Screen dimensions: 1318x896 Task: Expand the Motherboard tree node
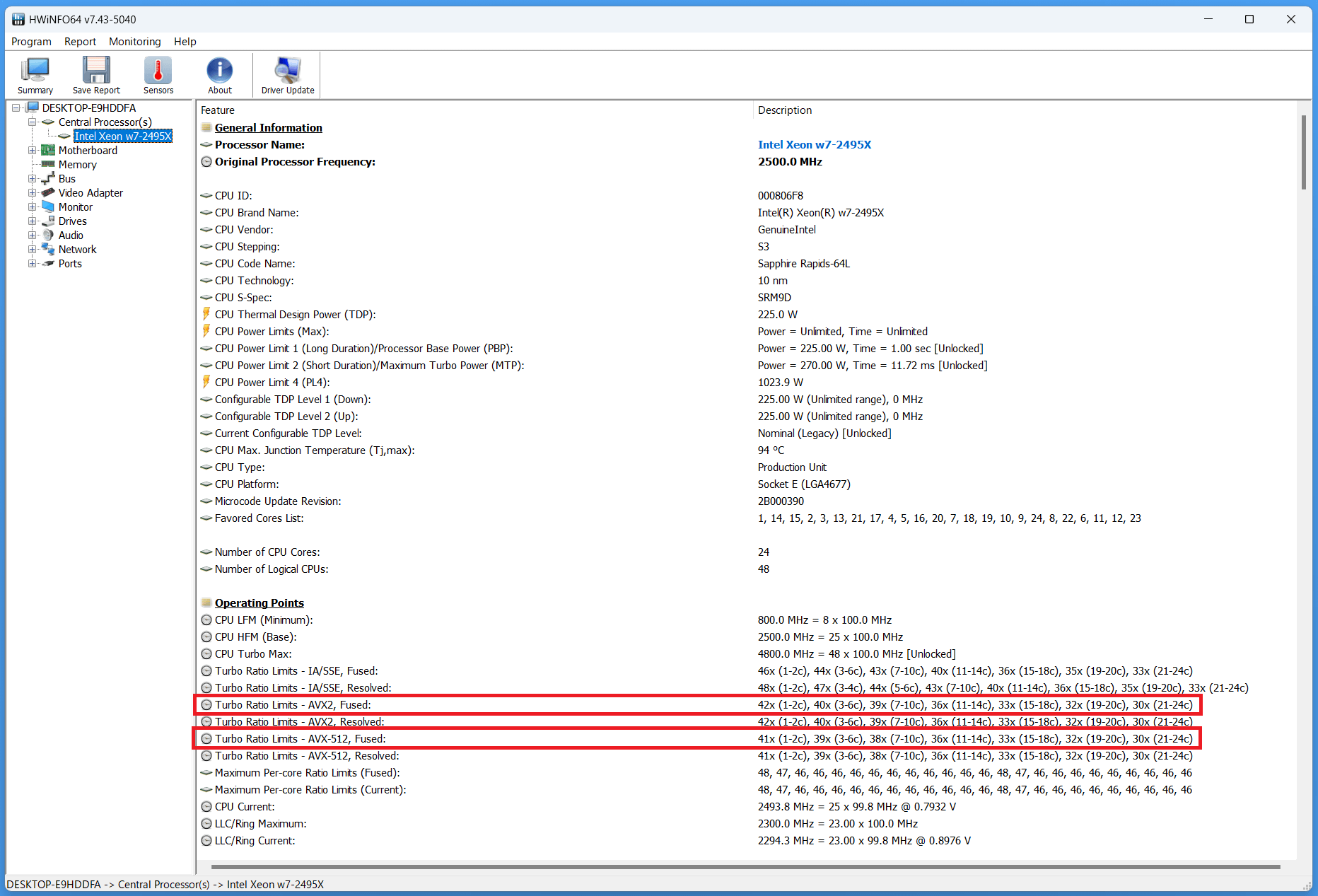pyautogui.click(x=32, y=151)
